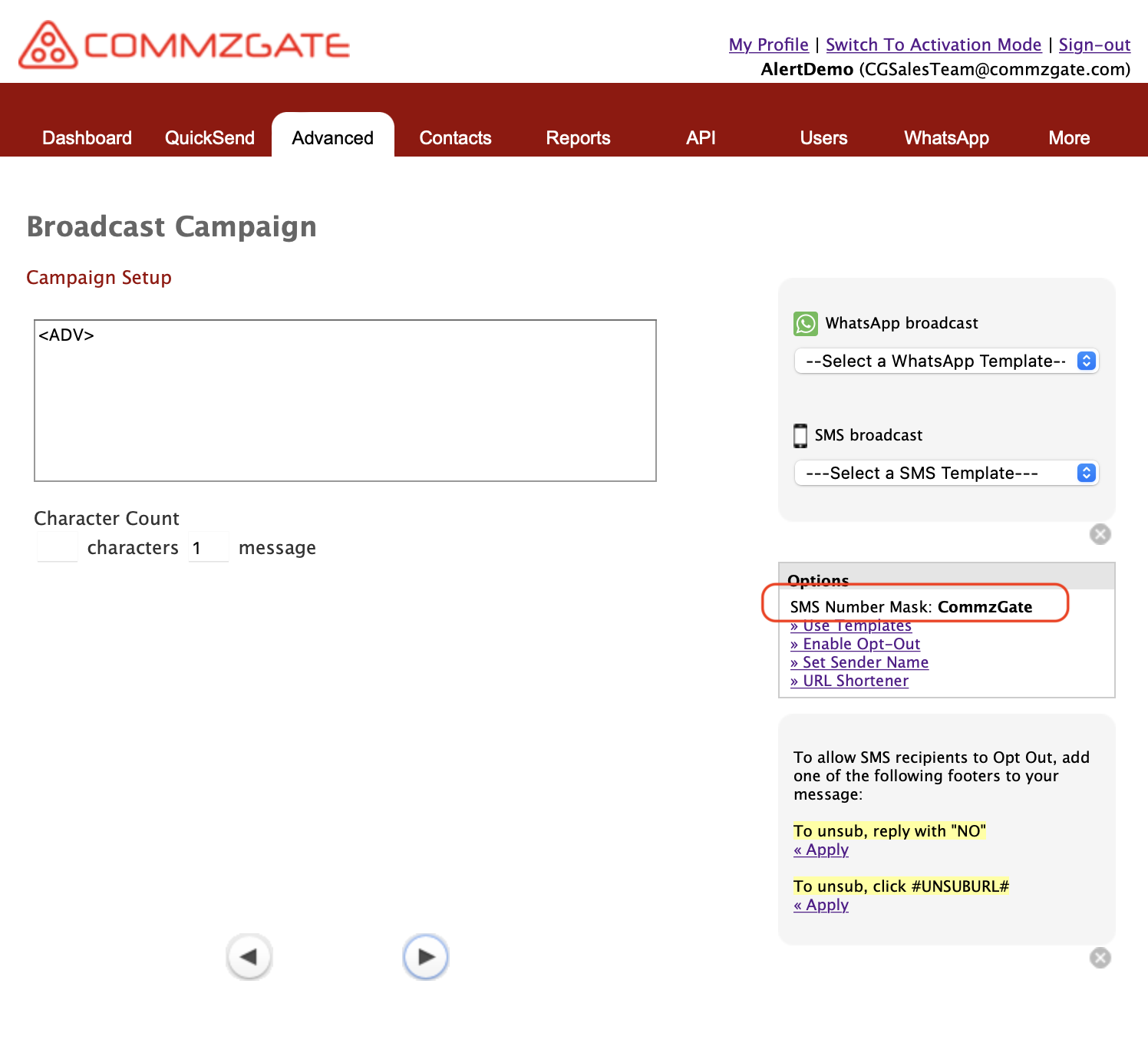Click the WhatsApp broadcast icon

[x=805, y=323]
